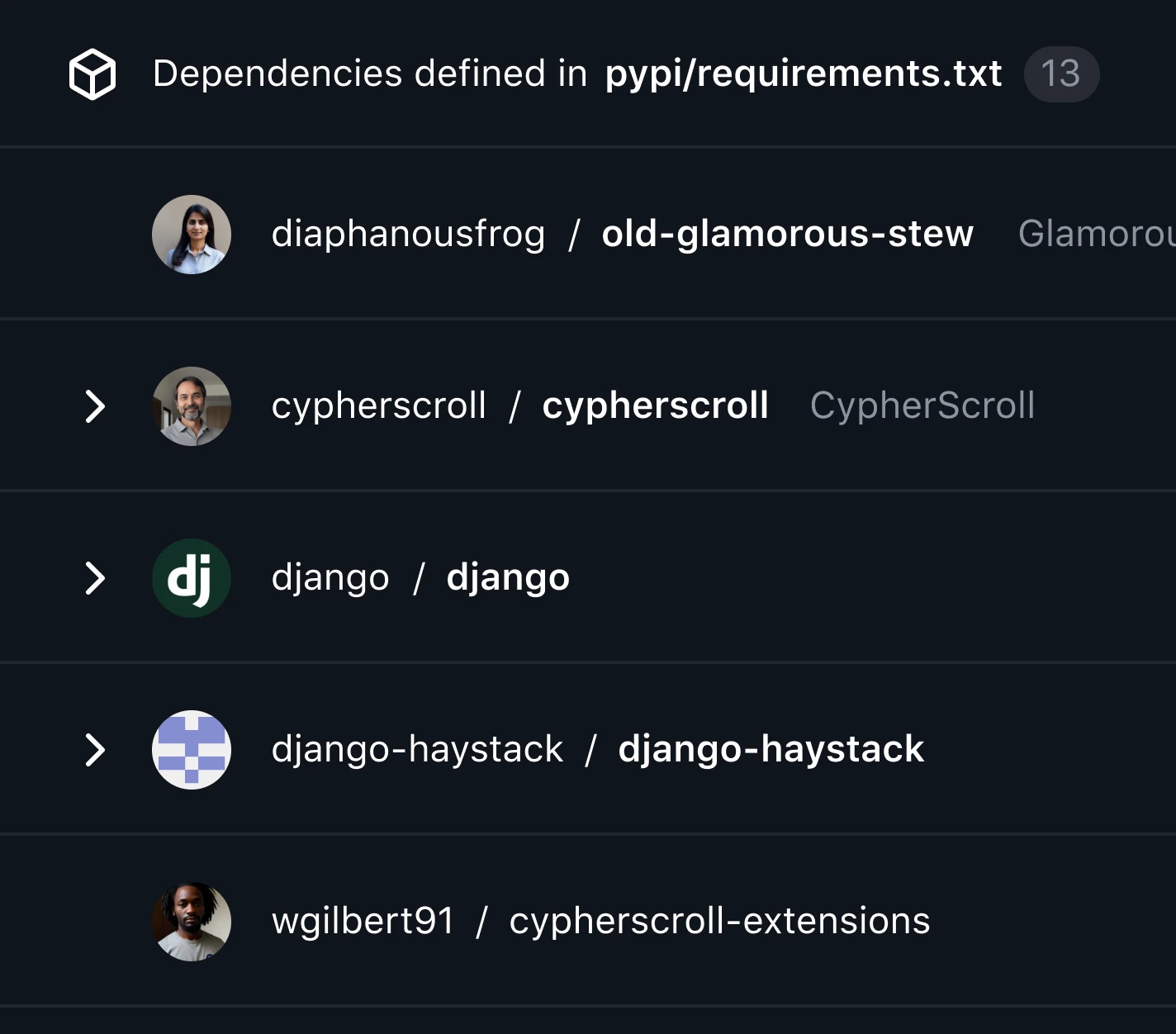1176x1034 pixels.
Task: Click the package dependency cube icon
Action: [92, 74]
